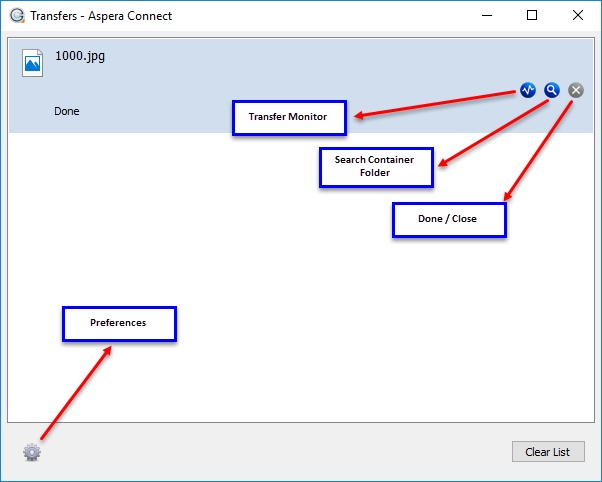Click the empty white area of the transfer list
The height and width of the screenshot is (482, 602).
pyautogui.click(x=300, y=300)
